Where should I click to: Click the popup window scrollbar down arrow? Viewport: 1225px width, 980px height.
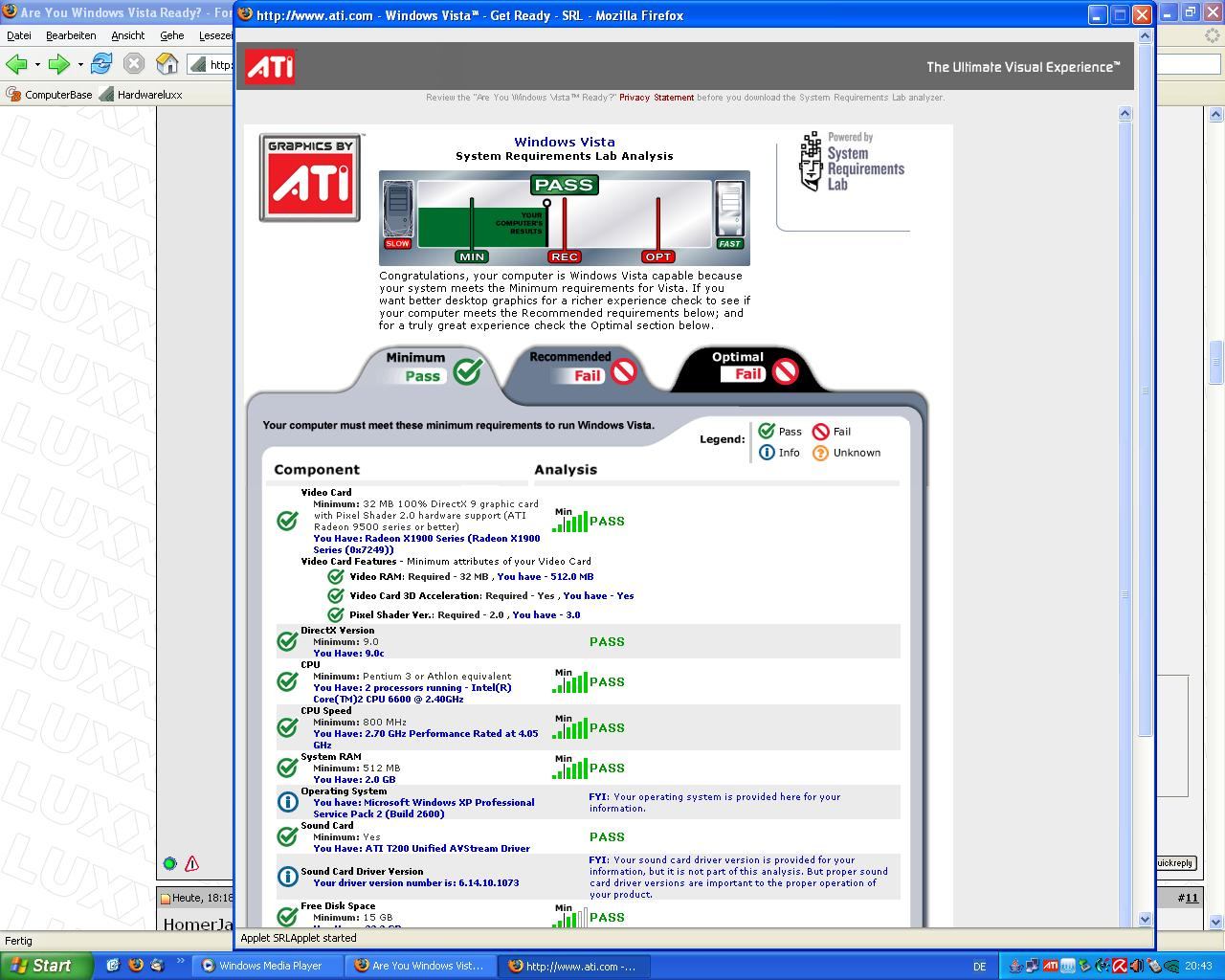(x=1145, y=919)
